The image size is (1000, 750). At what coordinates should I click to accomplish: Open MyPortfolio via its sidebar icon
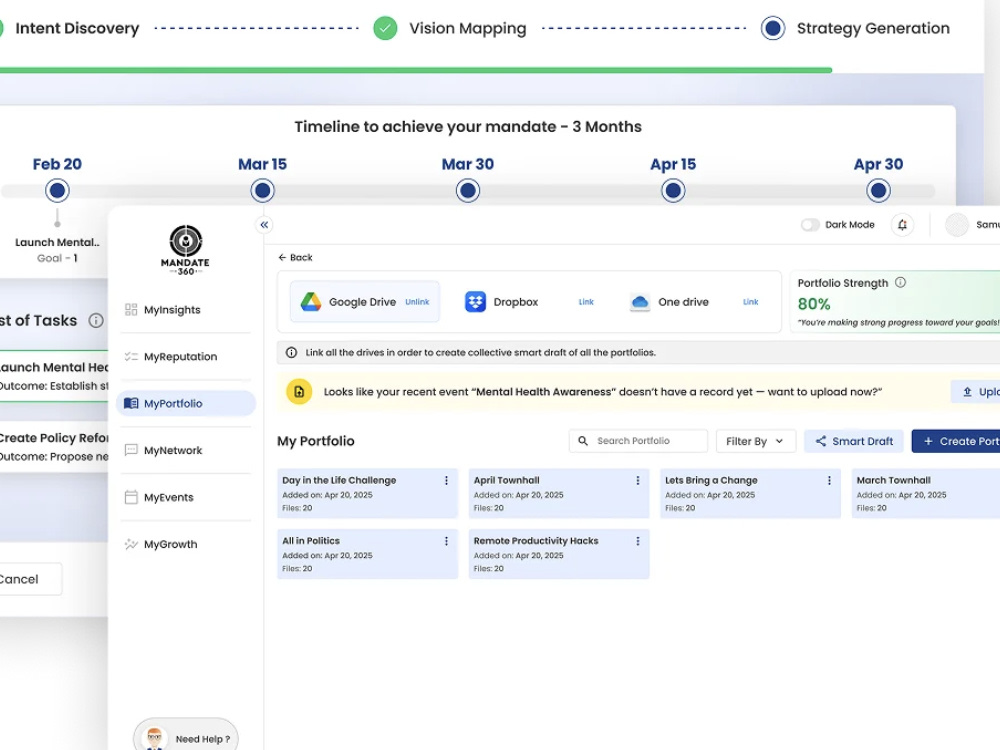tap(131, 403)
